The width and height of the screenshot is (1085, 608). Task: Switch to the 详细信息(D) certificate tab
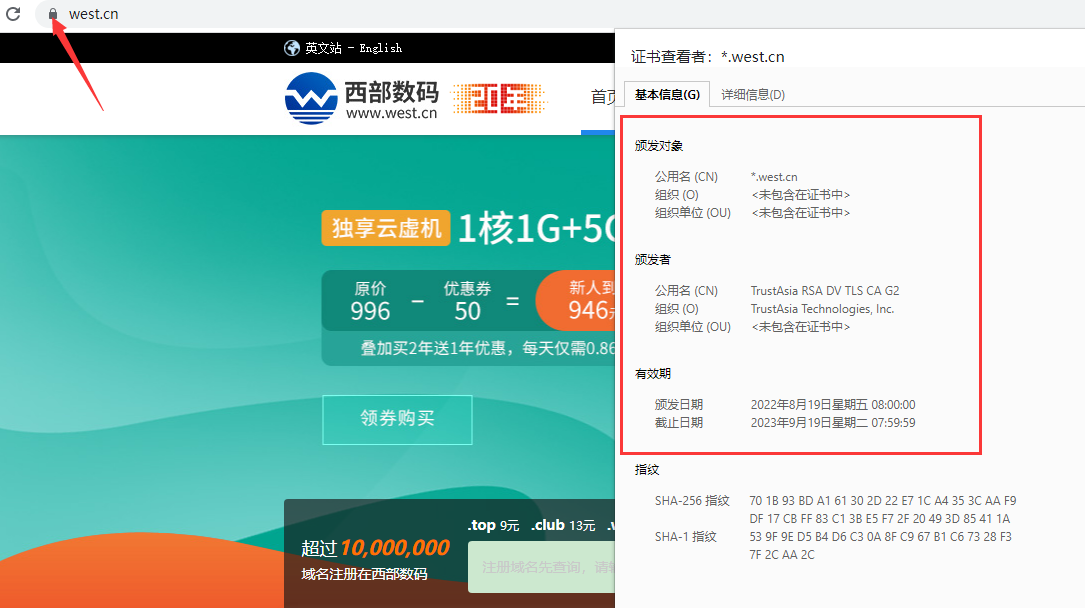pyautogui.click(x=752, y=94)
